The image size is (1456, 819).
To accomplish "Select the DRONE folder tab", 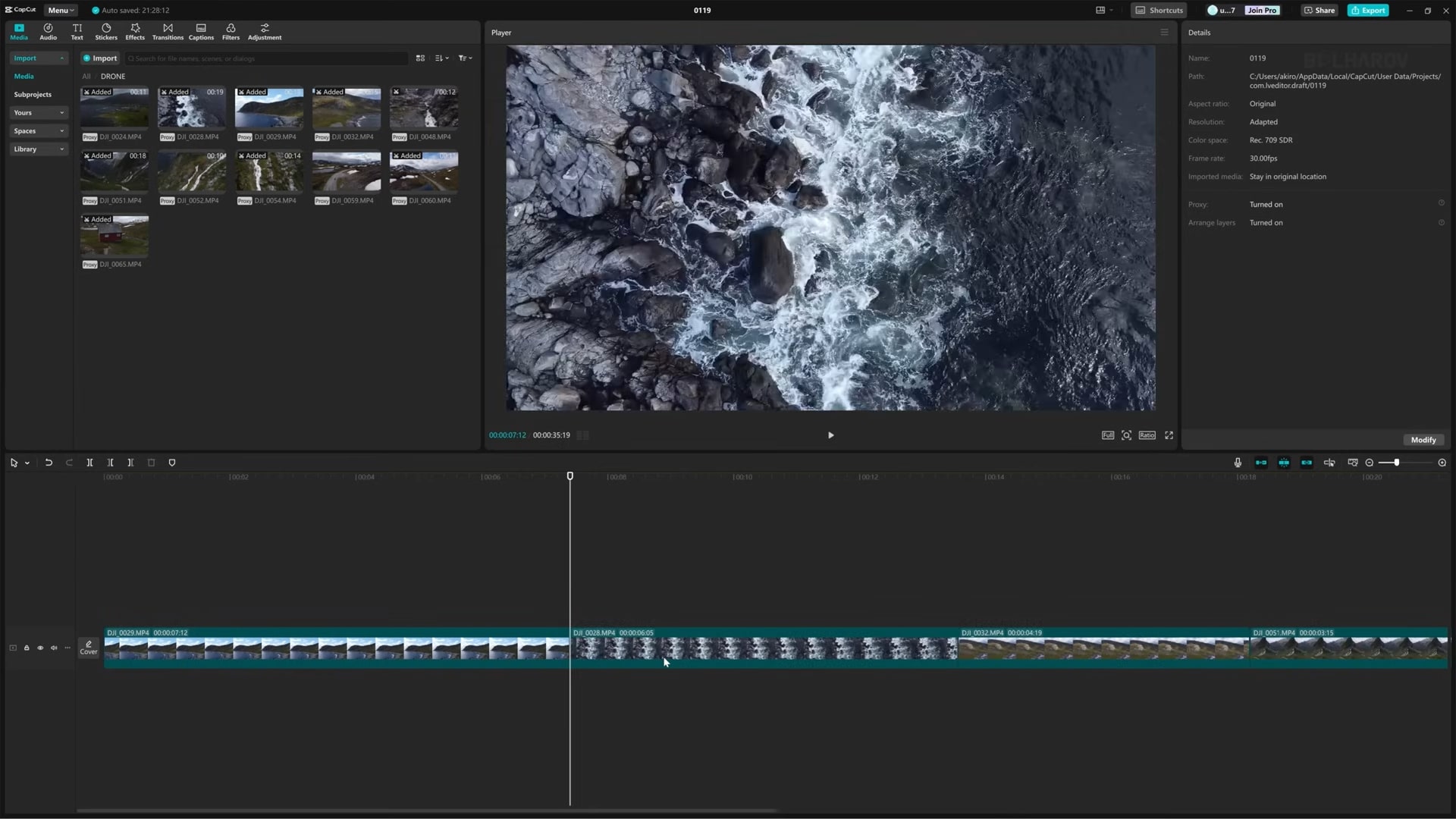I will pyautogui.click(x=113, y=76).
